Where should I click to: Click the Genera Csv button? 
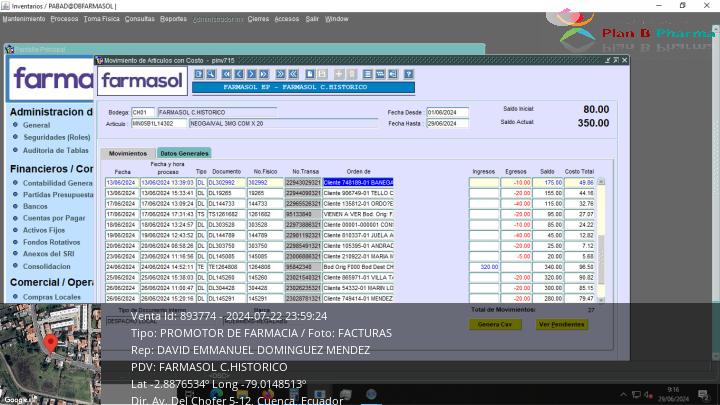(495, 324)
